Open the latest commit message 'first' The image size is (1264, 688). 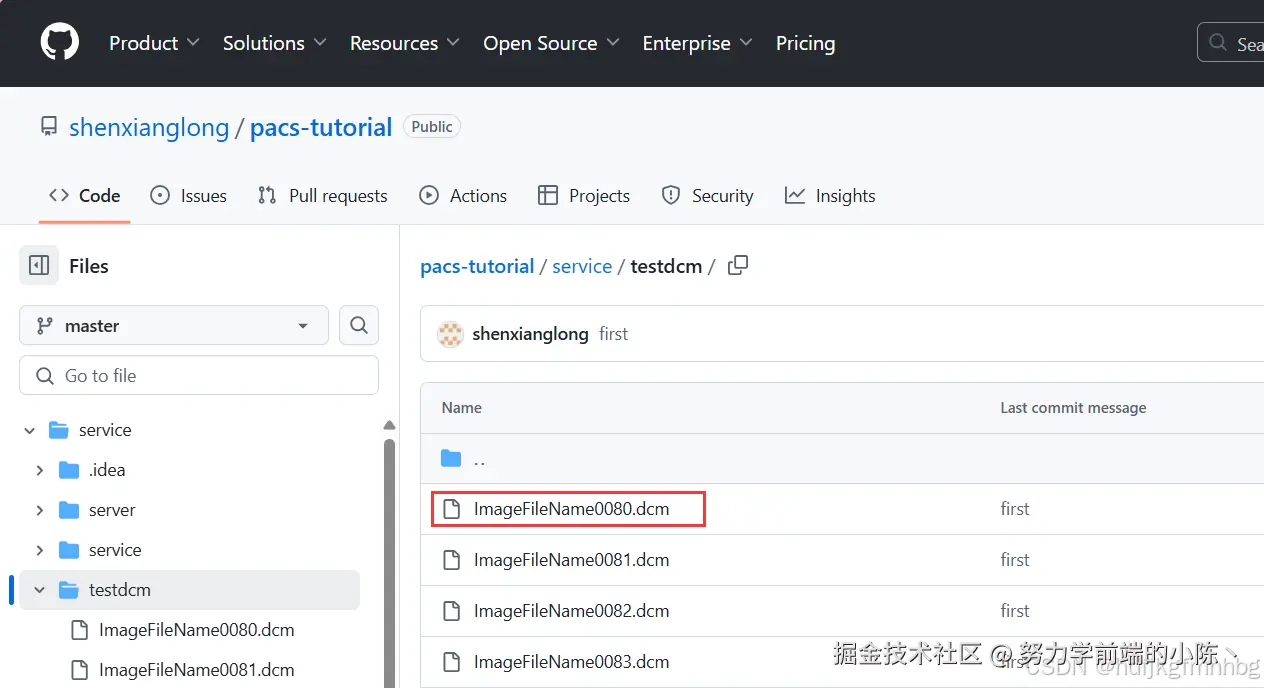click(613, 334)
